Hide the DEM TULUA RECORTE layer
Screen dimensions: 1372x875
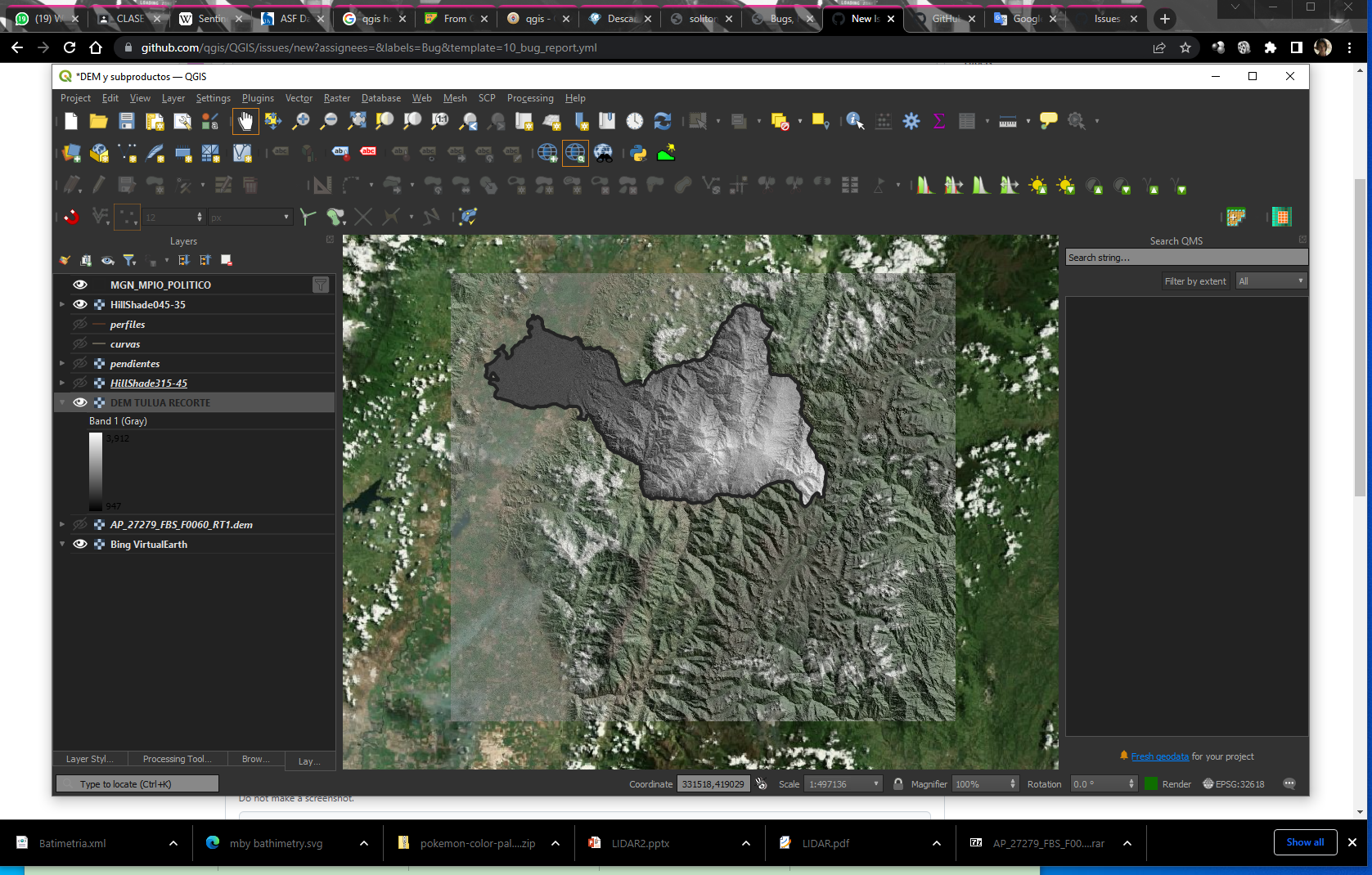[79, 402]
